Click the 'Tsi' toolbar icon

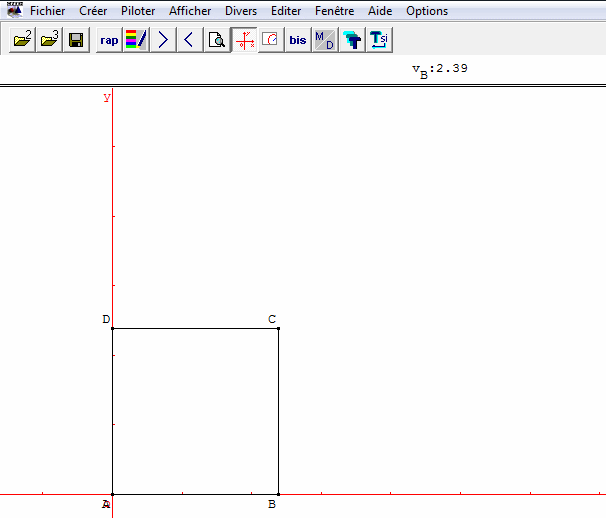pyautogui.click(x=378, y=40)
